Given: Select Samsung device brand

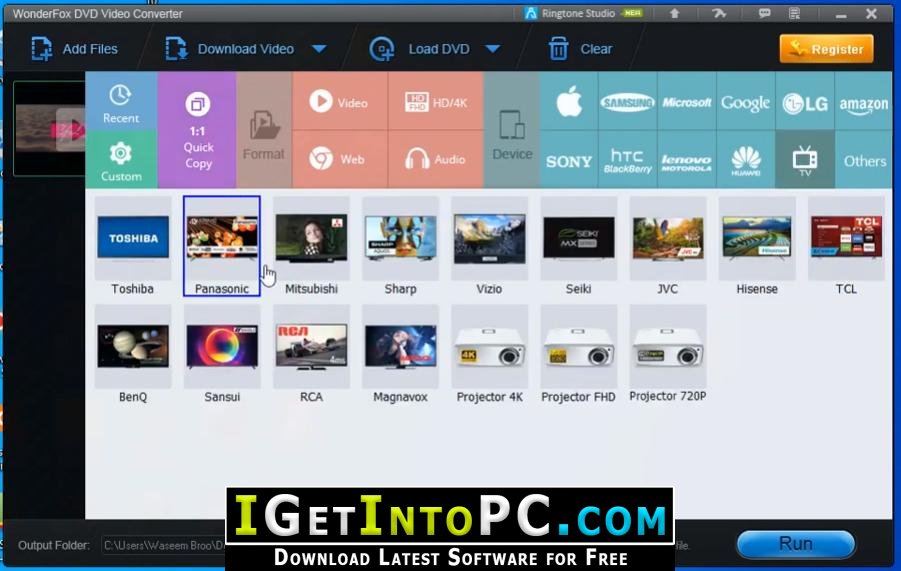Looking at the screenshot, I should (627, 102).
